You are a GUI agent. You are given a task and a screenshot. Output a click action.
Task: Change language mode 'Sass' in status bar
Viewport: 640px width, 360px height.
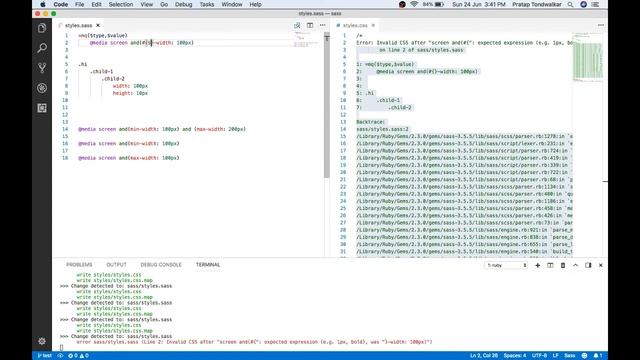(x=569, y=356)
